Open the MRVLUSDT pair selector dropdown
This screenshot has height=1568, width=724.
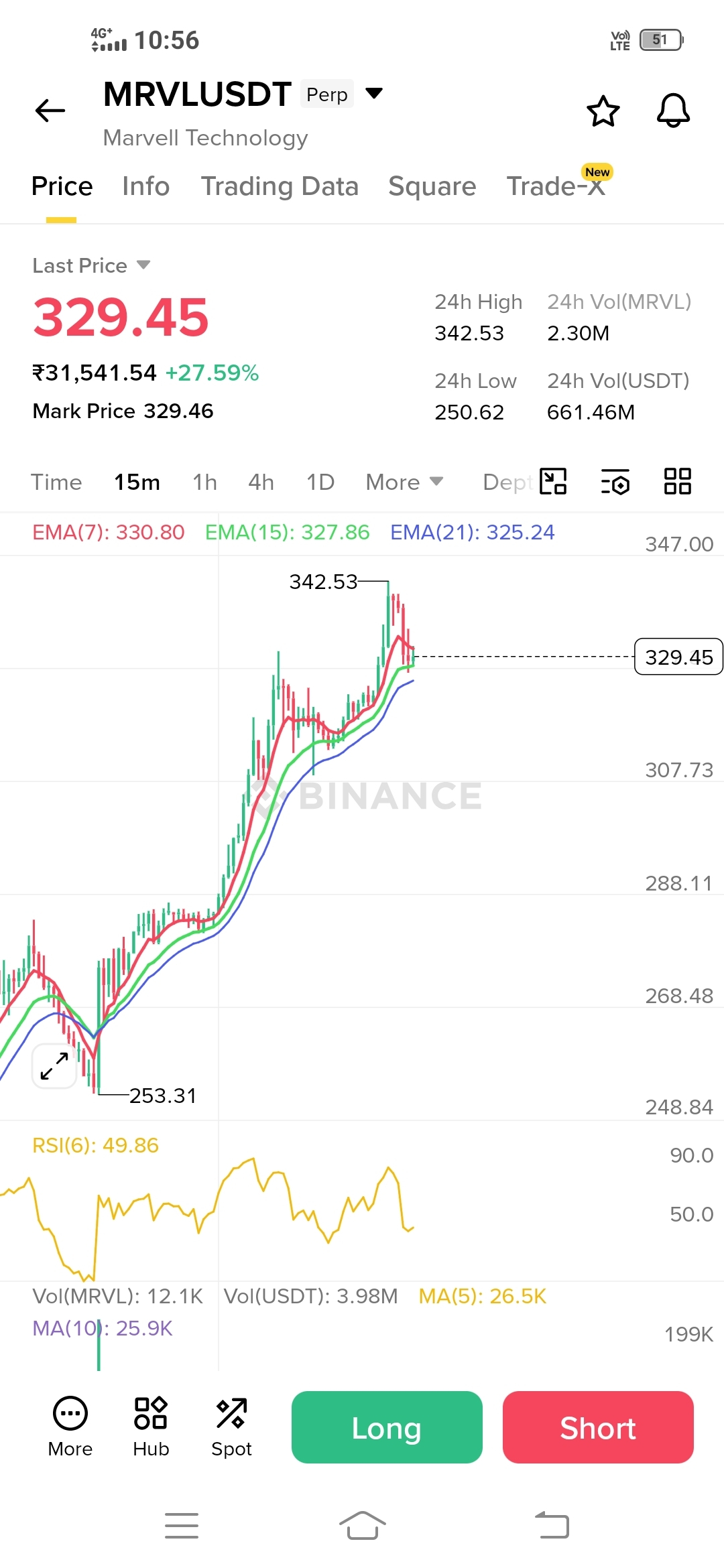tap(374, 92)
